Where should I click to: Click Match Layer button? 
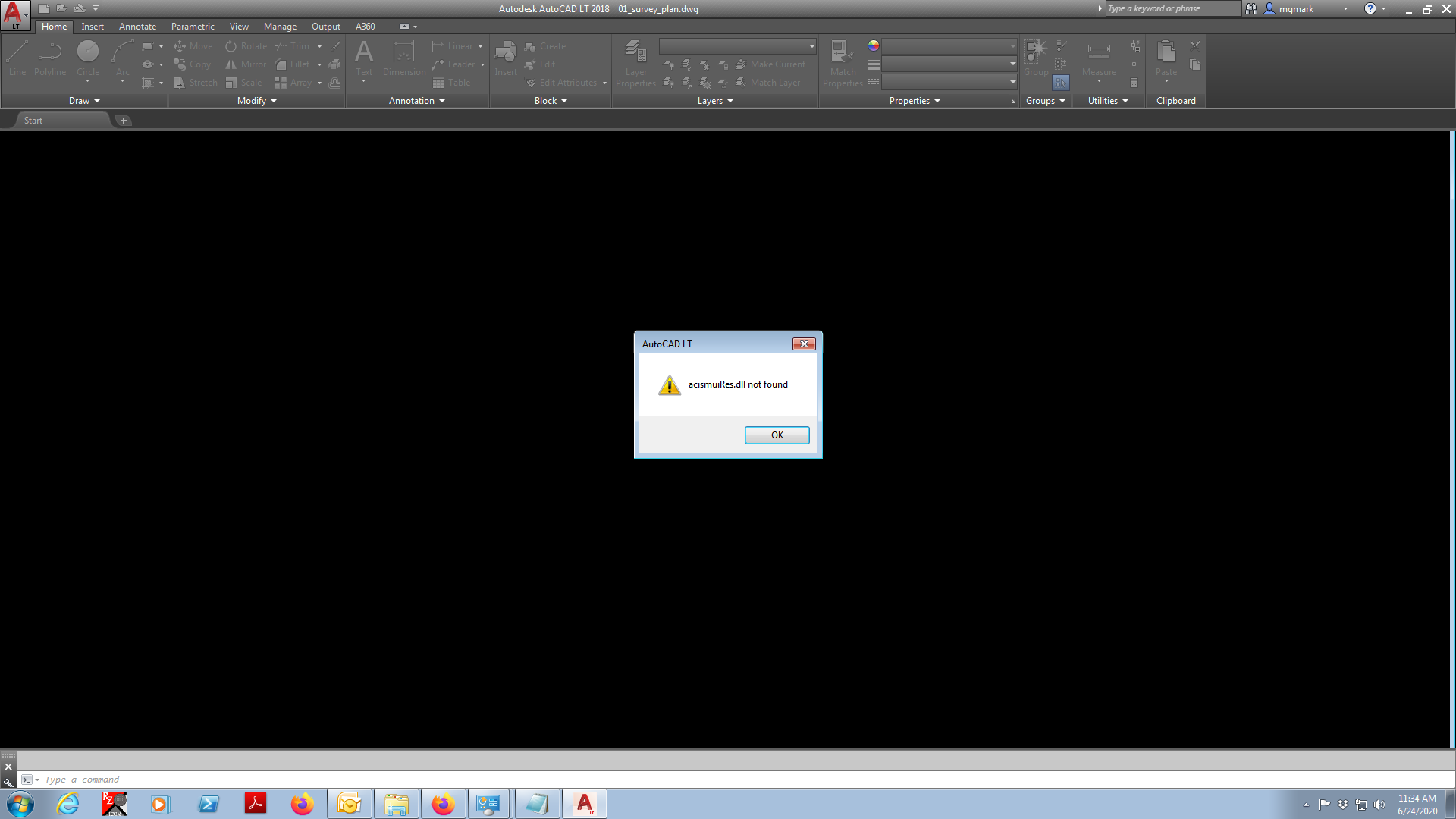[768, 83]
